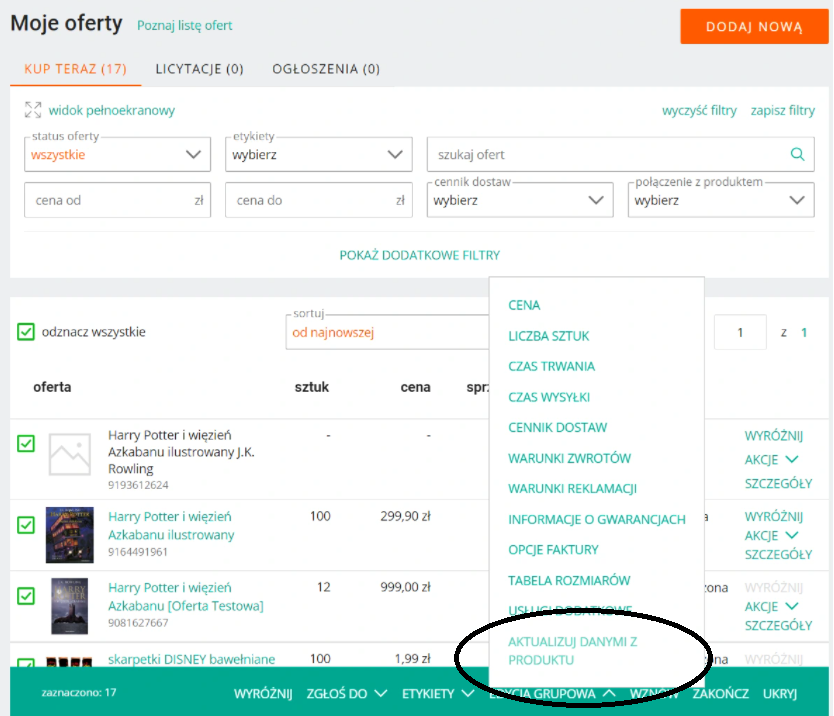Click the magnifier search icon
Image resolution: width=834 pixels, height=716 pixels.
pos(797,154)
